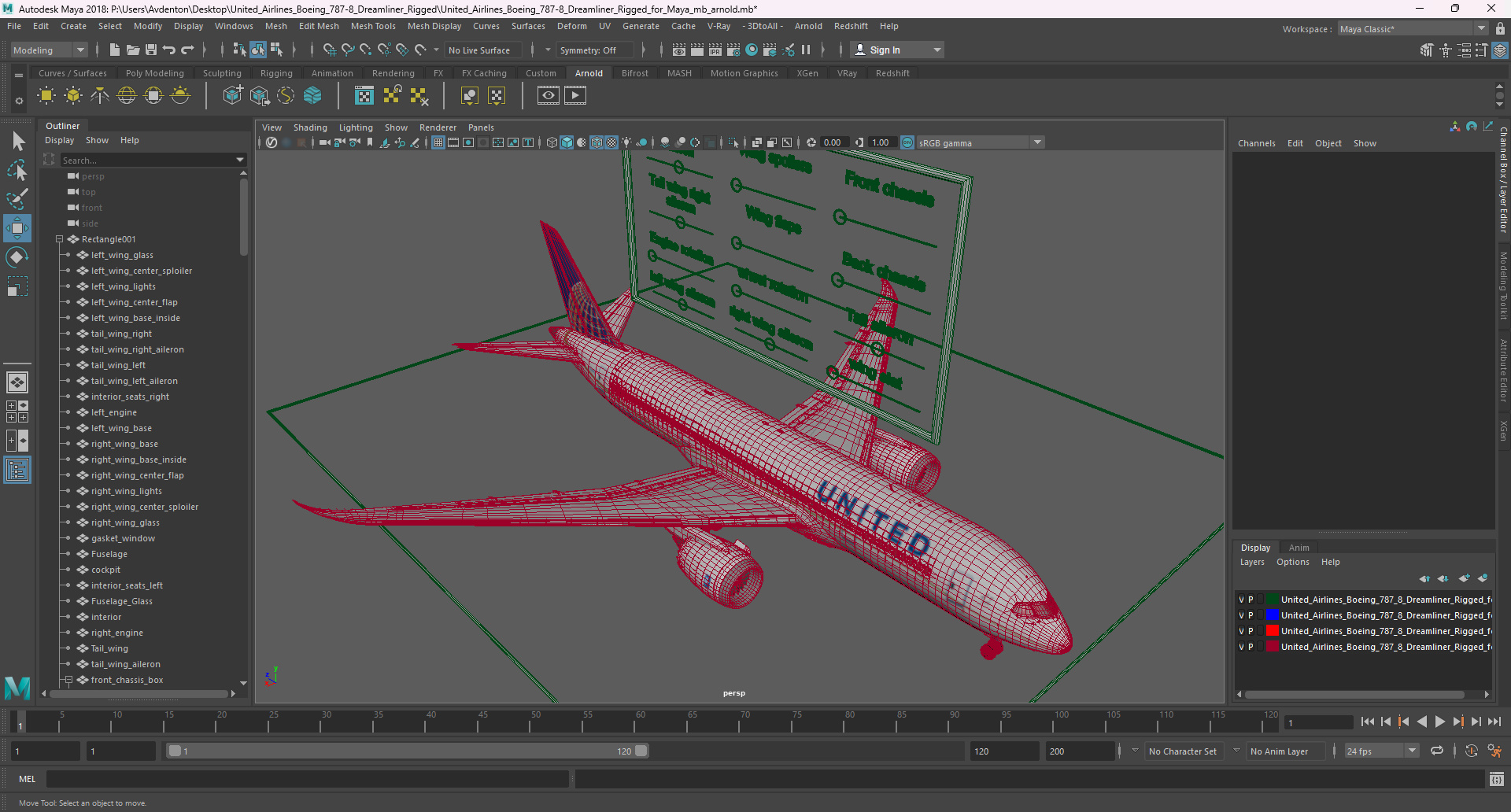Click the Redo arrow icon

[187, 50]
